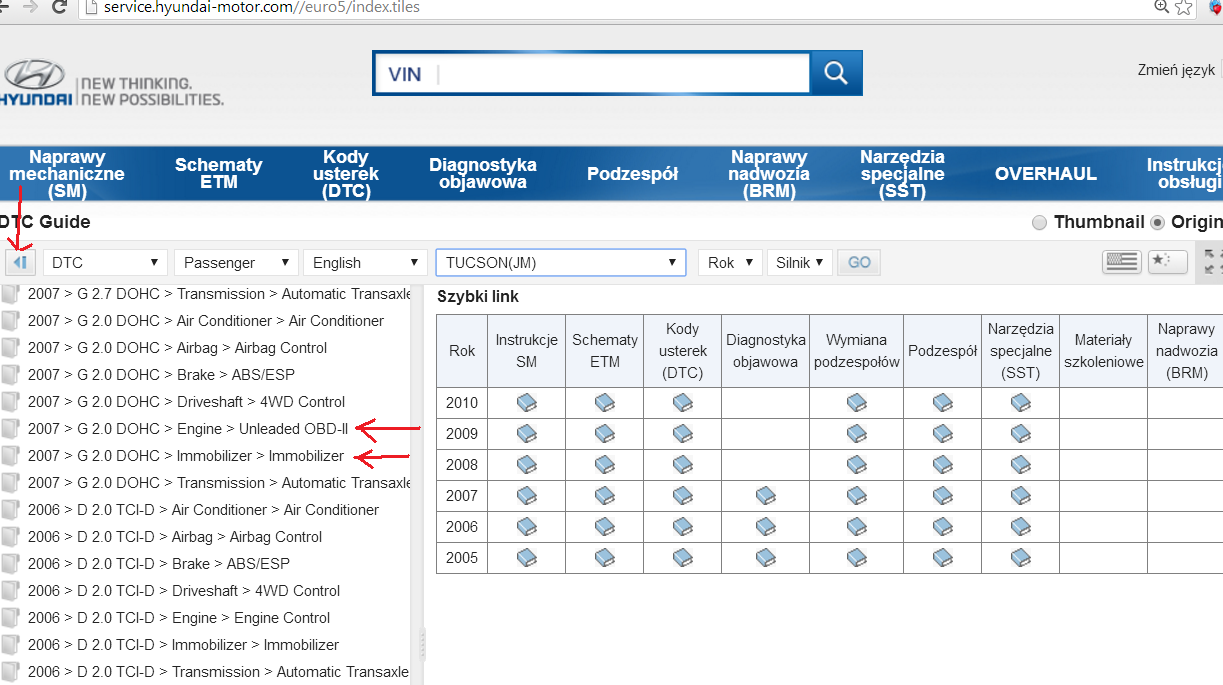Bookmark page with browser star icon

click(1184, 7)
